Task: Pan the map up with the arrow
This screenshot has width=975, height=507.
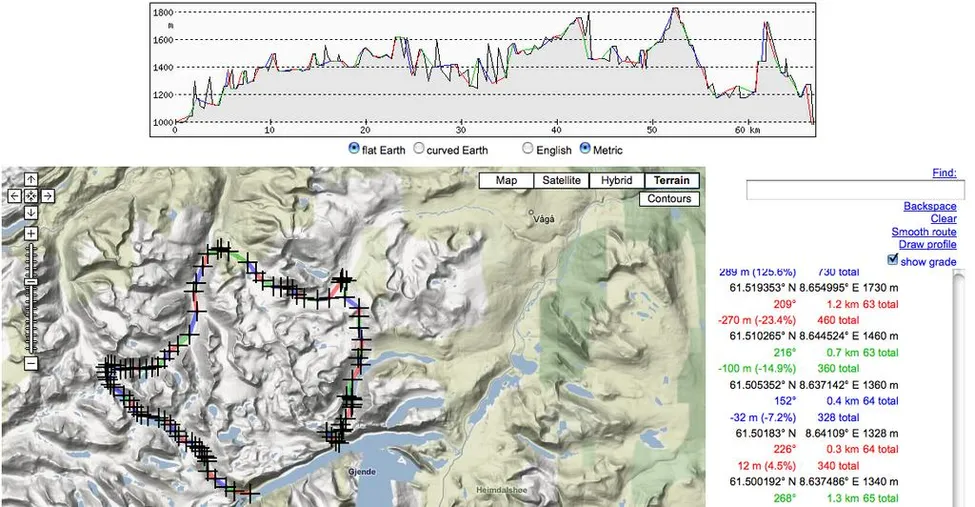Action: [32, 180]
